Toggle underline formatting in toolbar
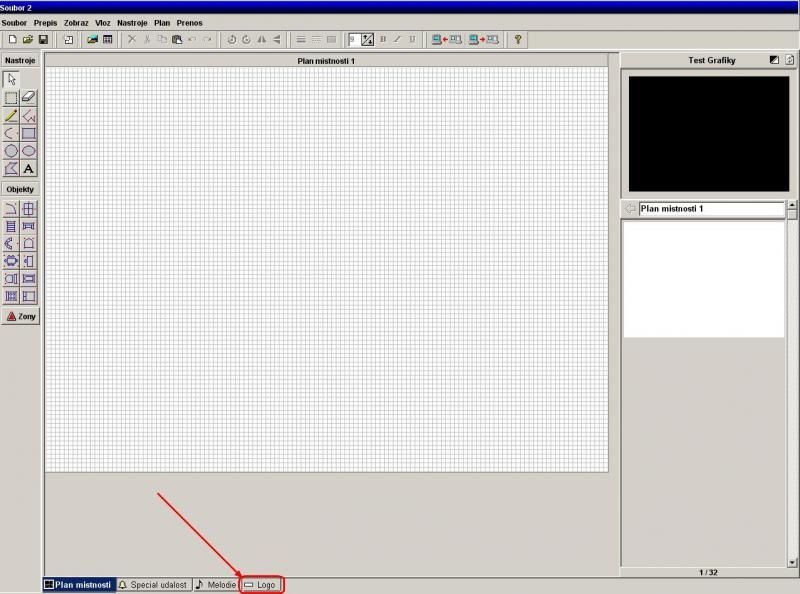The width and height of the screenshot is (800, 594). [412, 40]
